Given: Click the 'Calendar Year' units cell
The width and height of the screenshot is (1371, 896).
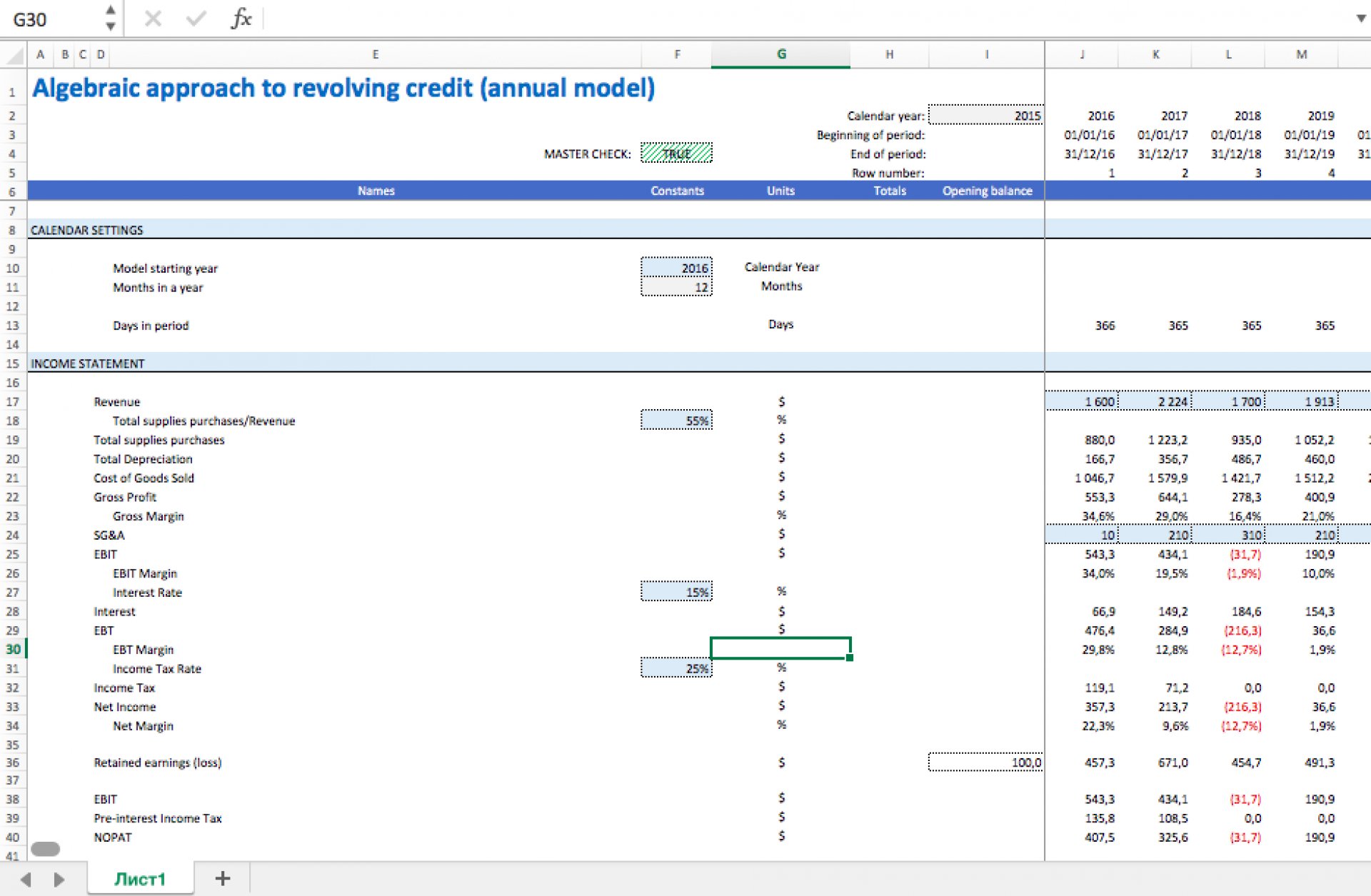Looking at the screenshot, I should (x=781, y=266).
